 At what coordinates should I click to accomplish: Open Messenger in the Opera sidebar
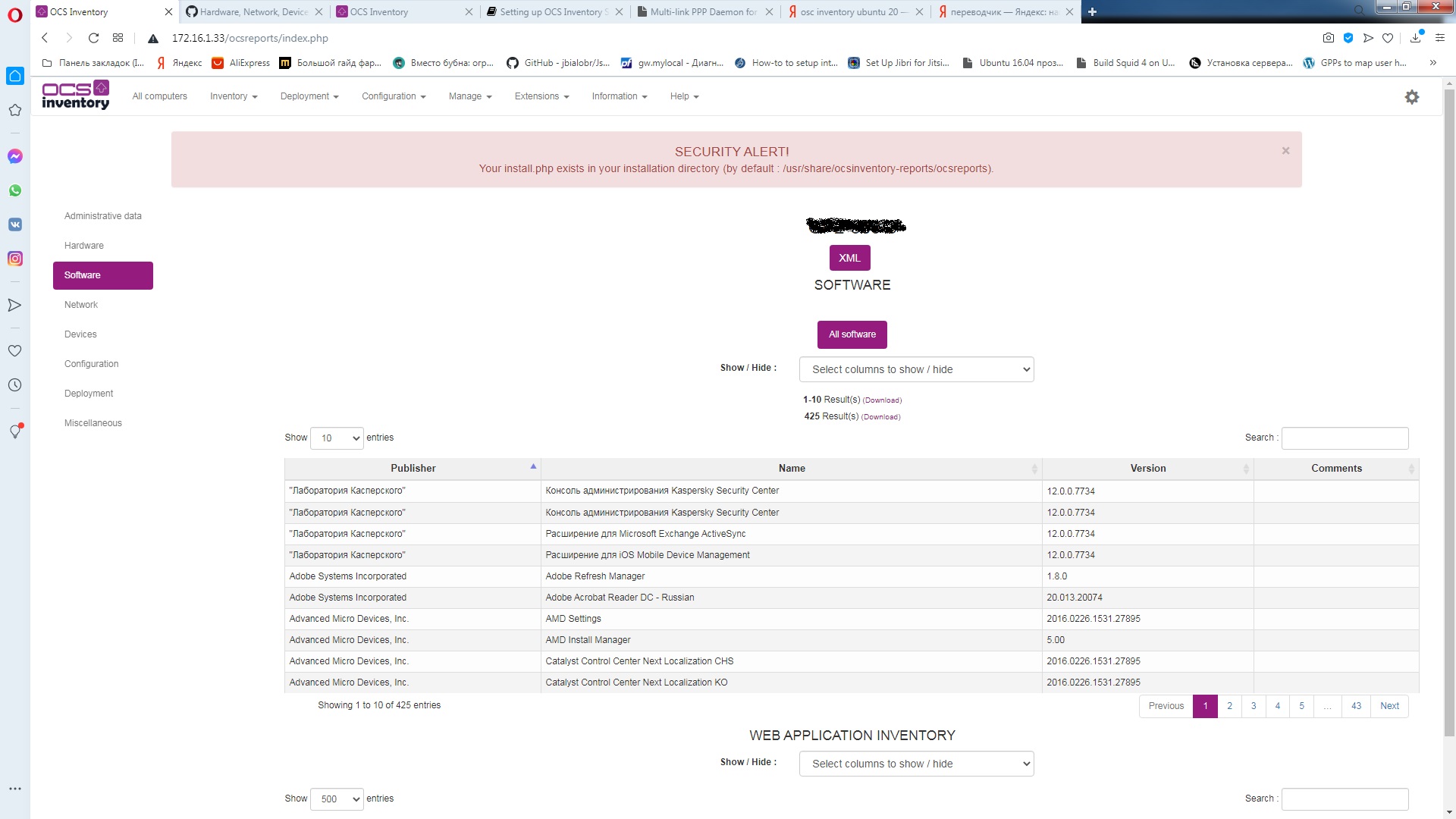pyautogui.click(x=15, y=156)
